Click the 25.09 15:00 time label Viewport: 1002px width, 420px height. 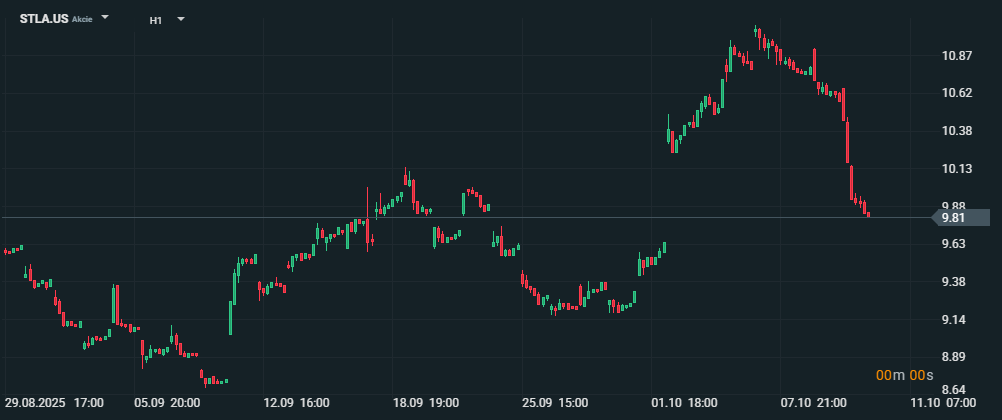[555, 403]
